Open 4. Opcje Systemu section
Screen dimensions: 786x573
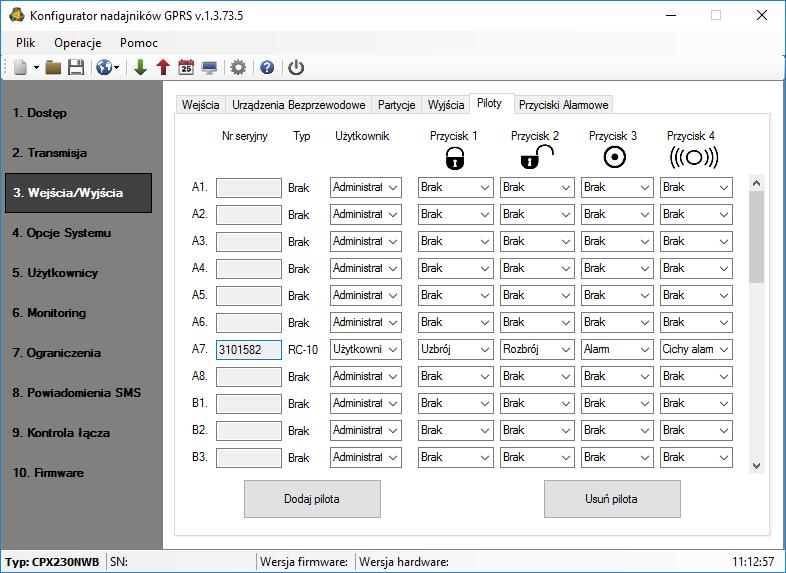62,233
